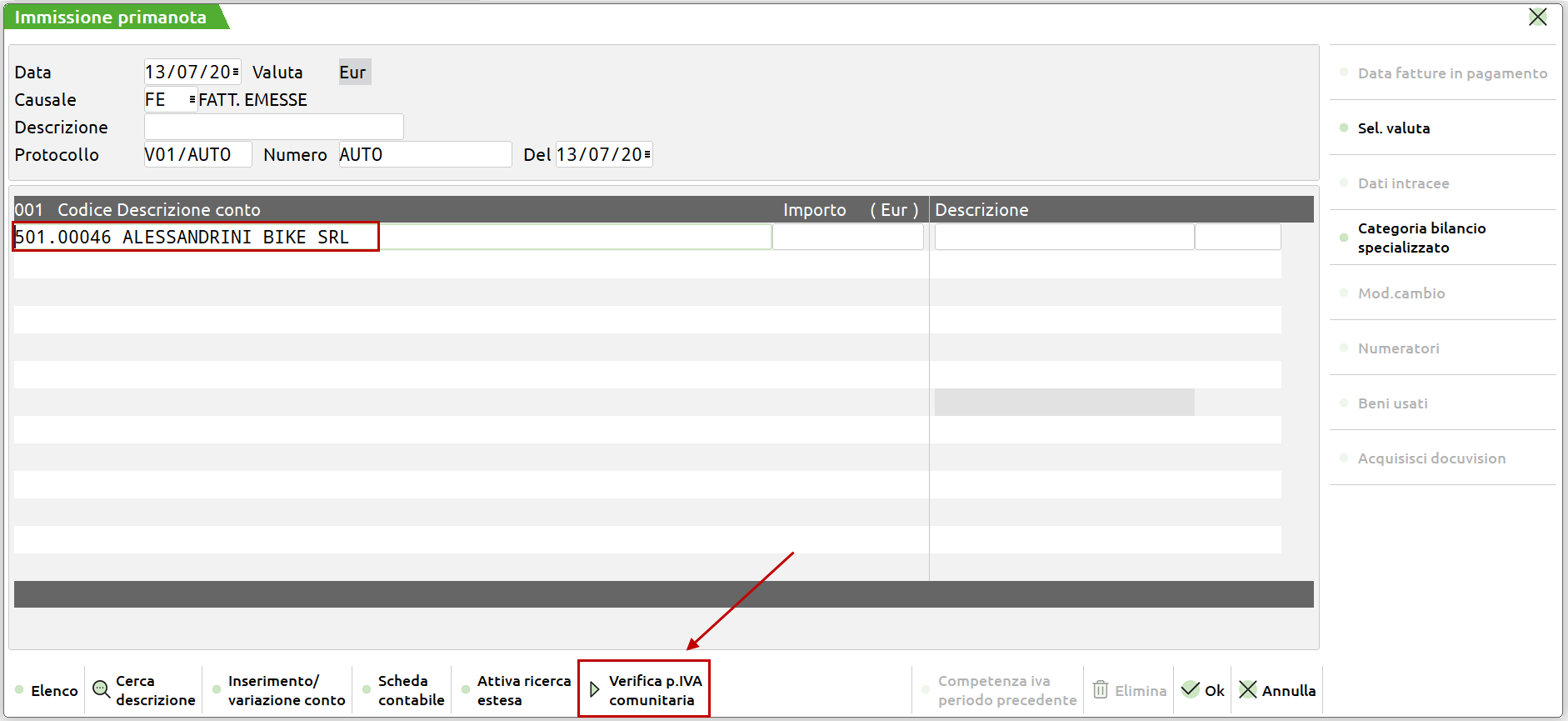Focus the Numero AUTO input field

click(x=424, y=155)
